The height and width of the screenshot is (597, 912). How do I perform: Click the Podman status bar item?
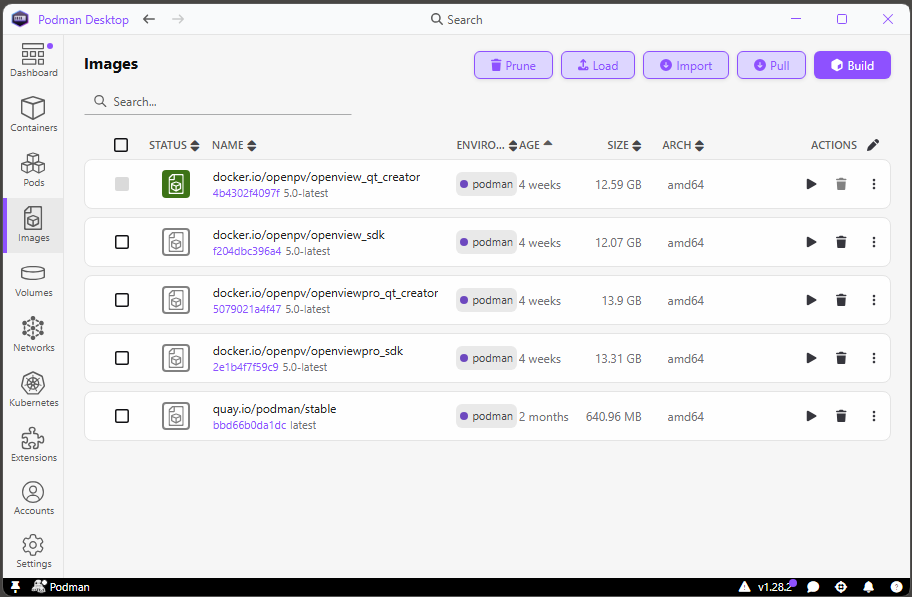click(x=60, y=587)
